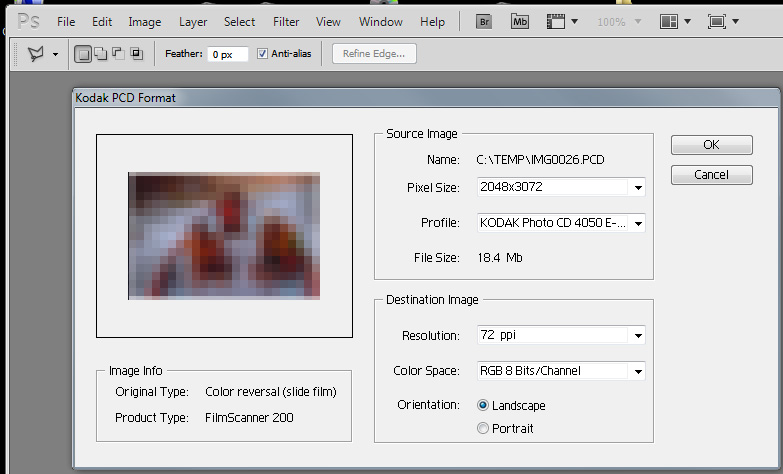Open the View menu
Image resolution: width=783 pixels, height=474 pixels.
pos(328,22)
